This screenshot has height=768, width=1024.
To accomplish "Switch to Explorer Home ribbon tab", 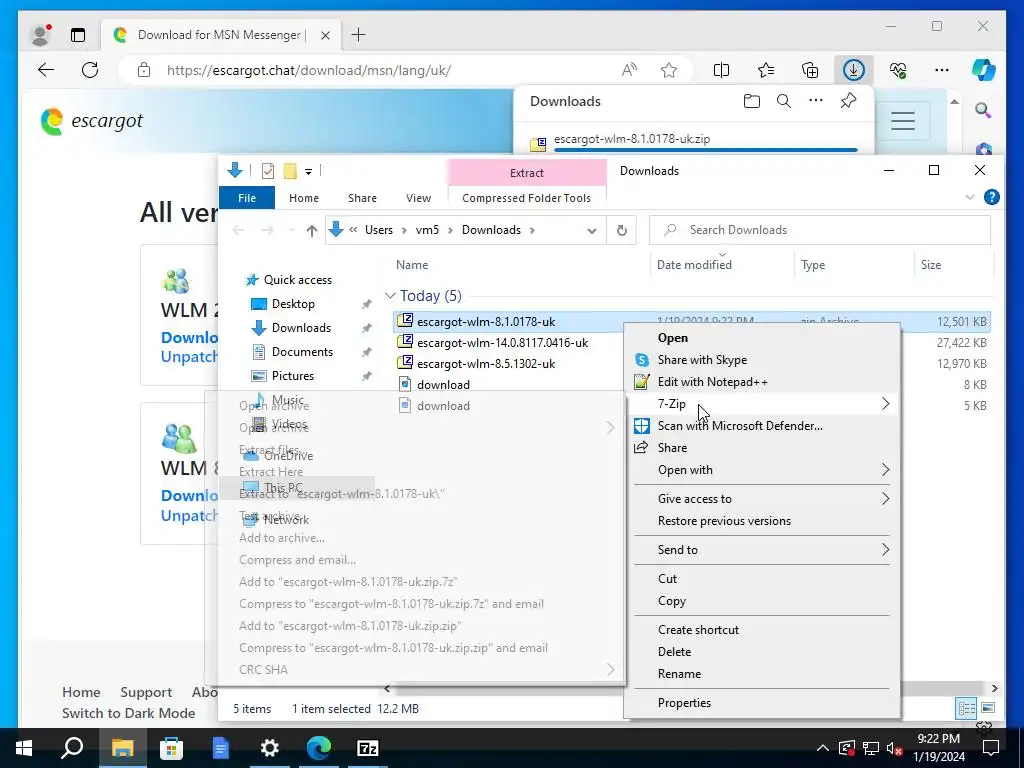I will (304, 198).
